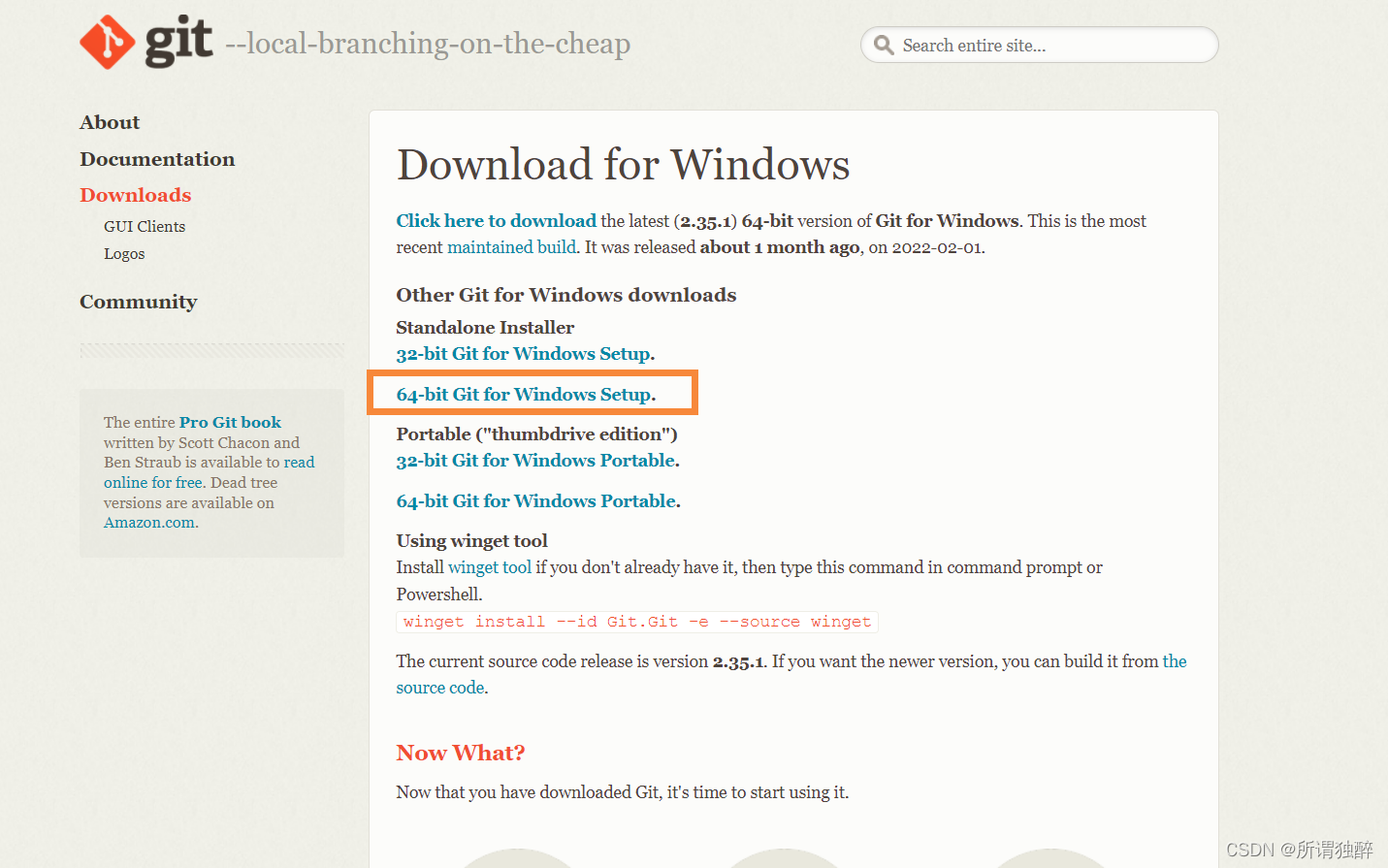The image size is (1388, 868).
Task: Open the About section
Action: click(110, 122)
